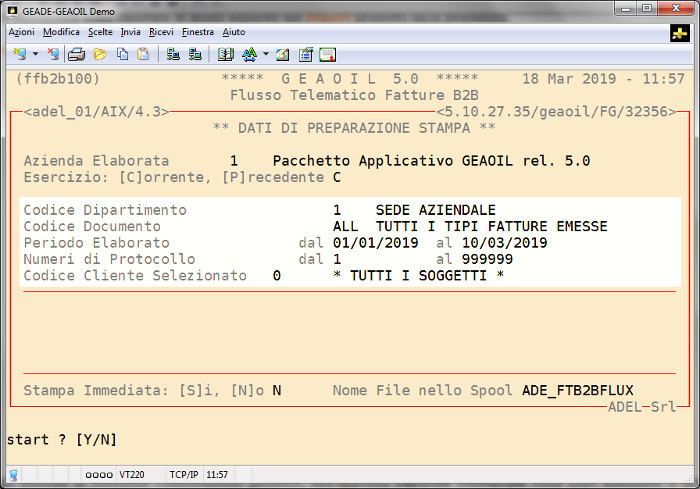Click the Stampa Immediata N value field
700x489 pixels.
(277, 390)
